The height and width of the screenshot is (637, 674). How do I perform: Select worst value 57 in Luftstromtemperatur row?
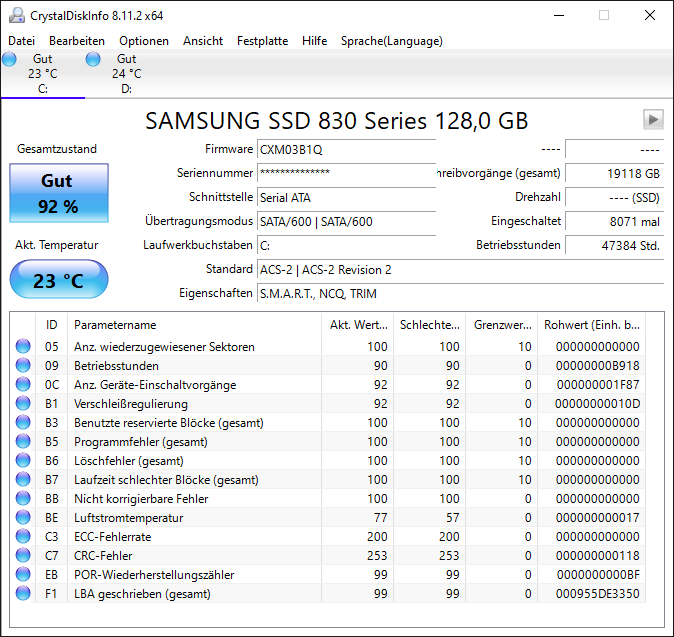pyautogui.click(x=453, y=518)
